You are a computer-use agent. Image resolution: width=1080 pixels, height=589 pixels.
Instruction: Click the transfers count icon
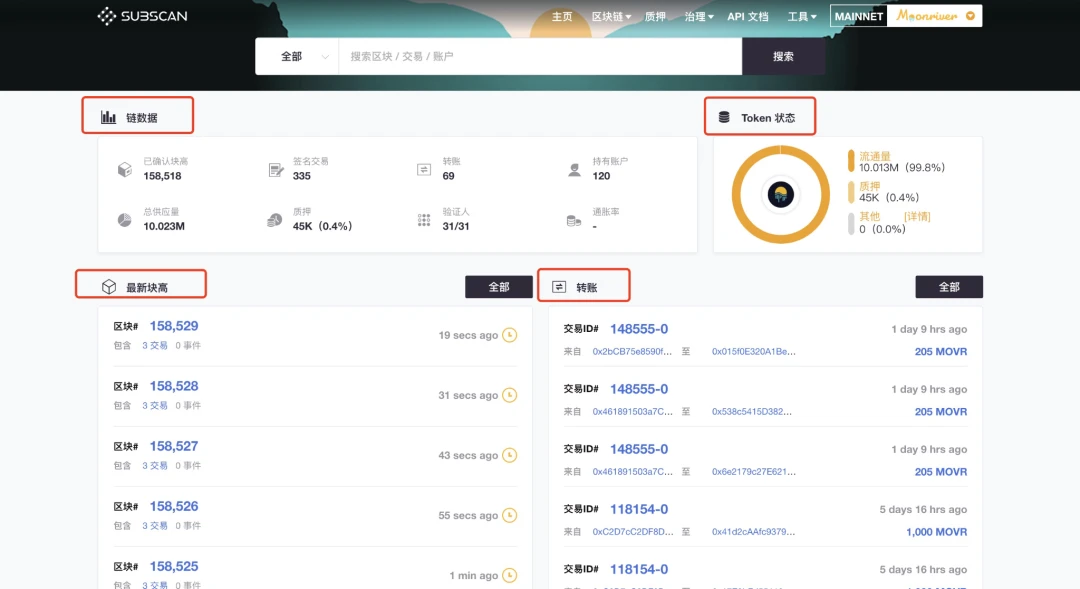(424, 169)
